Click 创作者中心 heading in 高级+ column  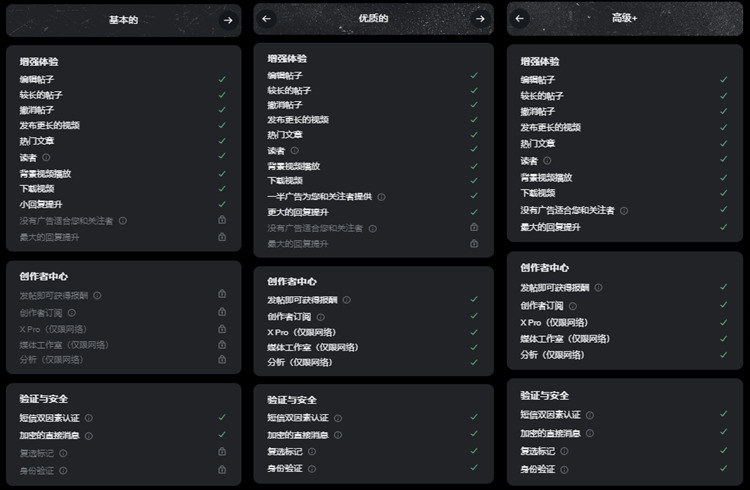coord(545,268)
